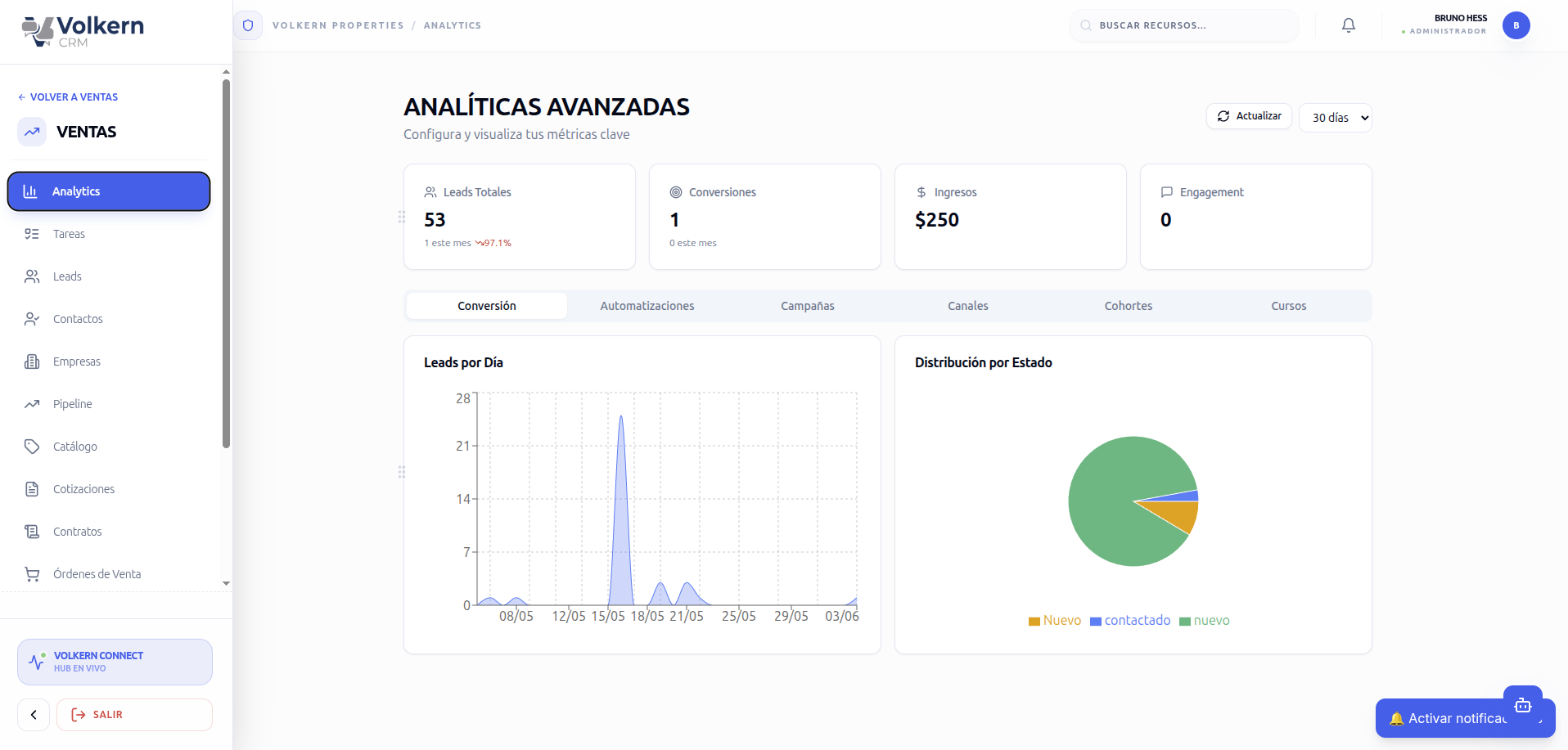
Task: Click the Órdenes de Venta cart icon
Action: tap(32, 574)
